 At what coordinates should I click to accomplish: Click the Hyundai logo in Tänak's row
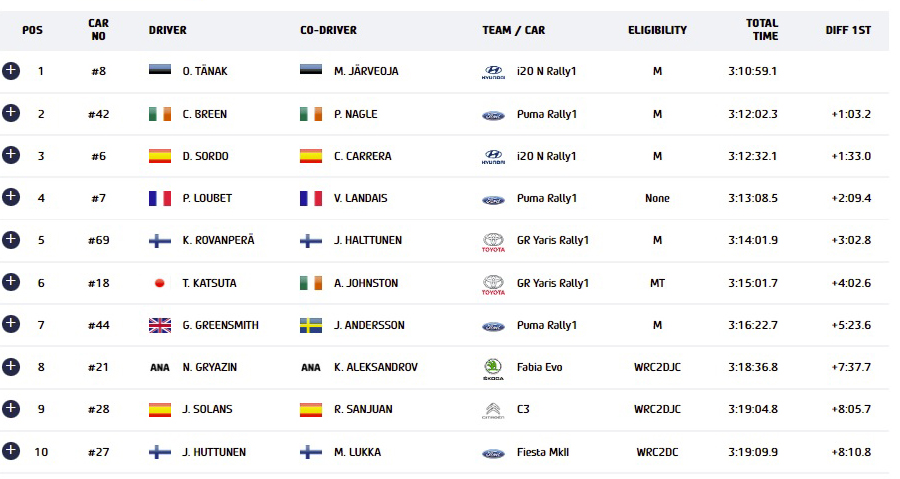pyautogui.click(x=493, y=72)
